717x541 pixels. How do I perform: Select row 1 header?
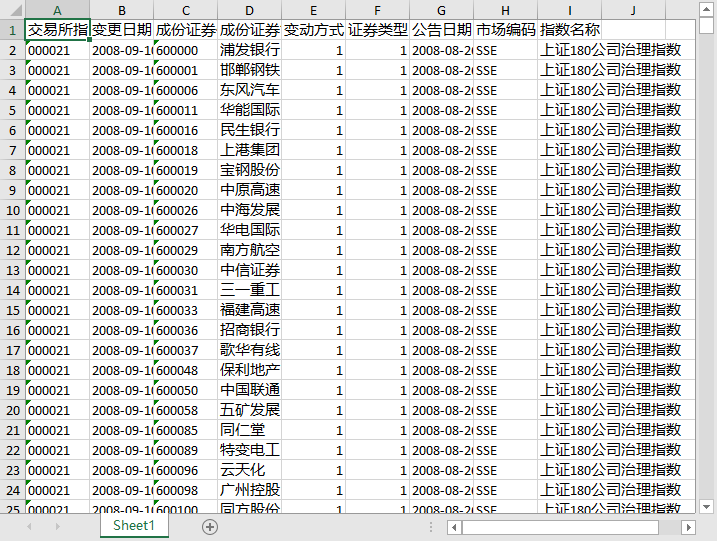(x=12, y=30)
